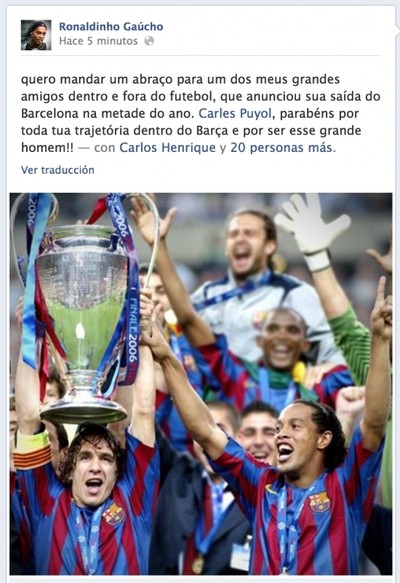Click the 'Ver traducción' link
The height and width of the screenshot is (583, 400).
[58, 170]
